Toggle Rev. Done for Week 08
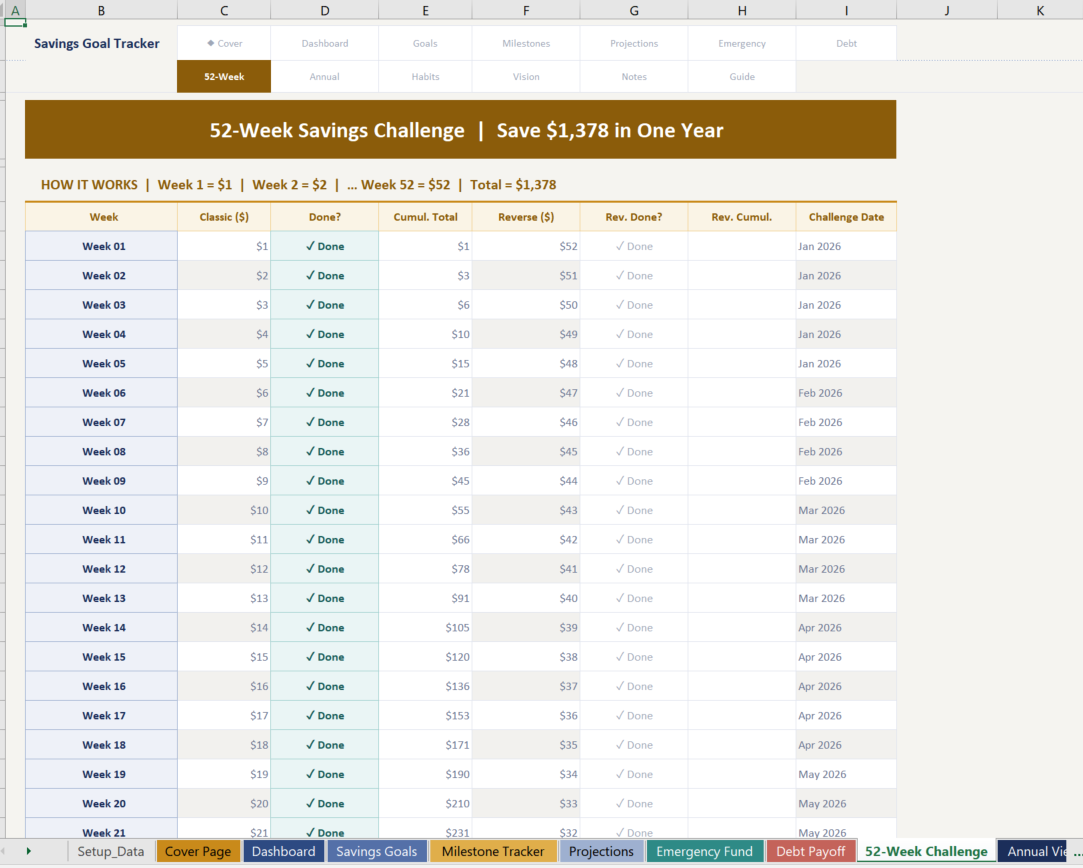Viewport: 1083px width, 868px height. [633, 452]
